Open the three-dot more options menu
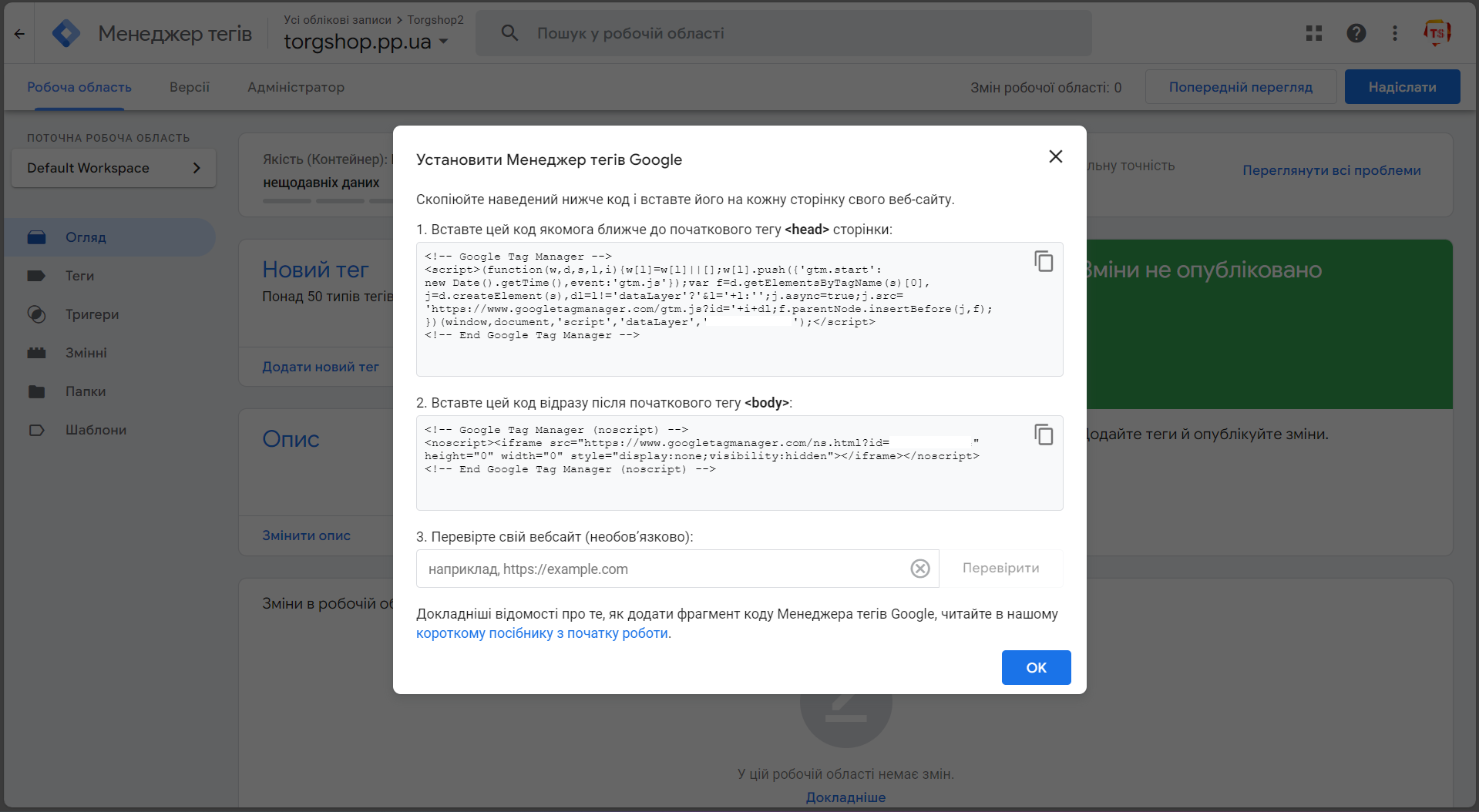Image resolution: width=1479 pixels, height=812 pixels. tap(1395, 33)
